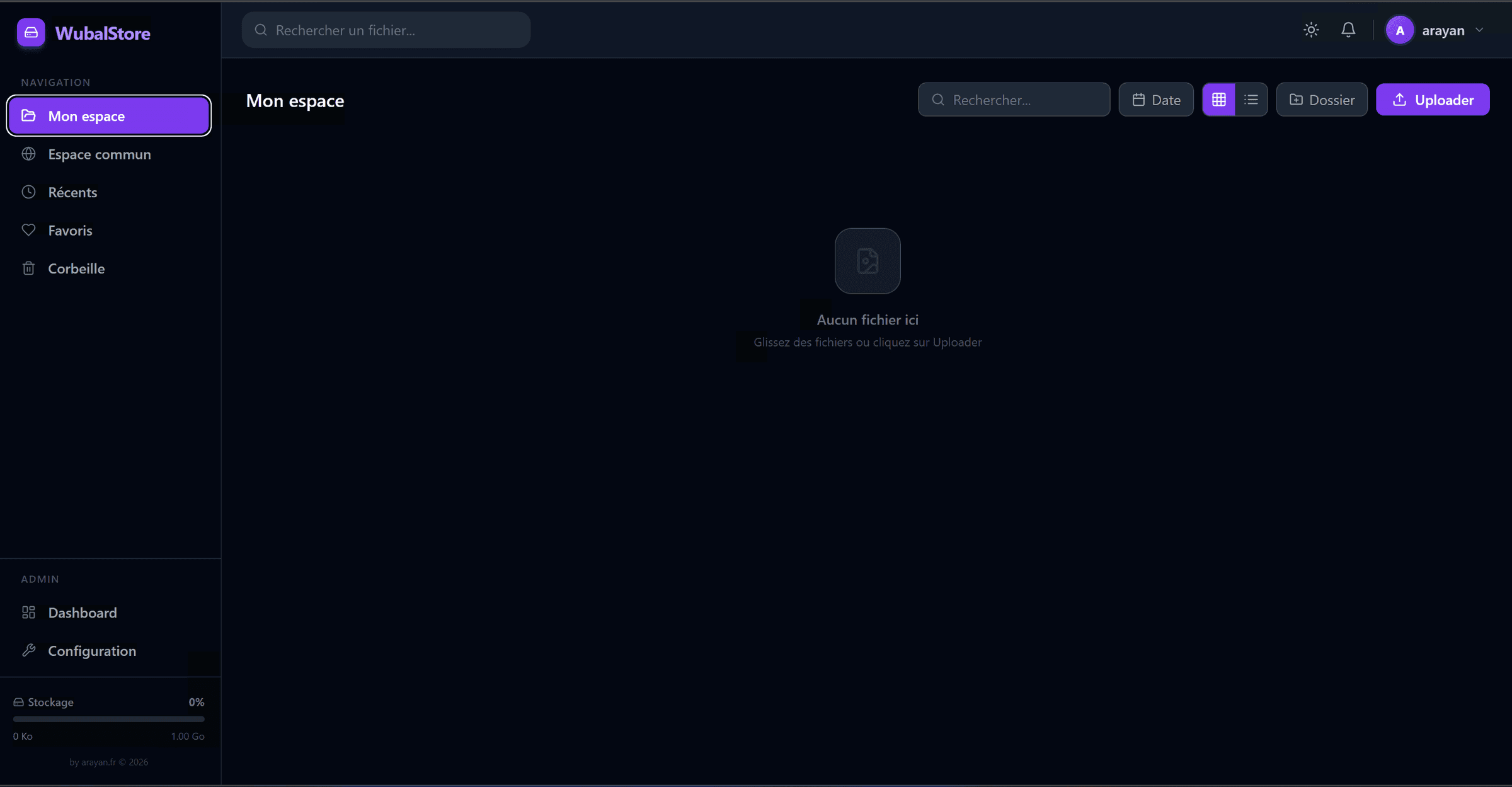
Task: Click the 0 Ko used storage text
Action: 23,736
